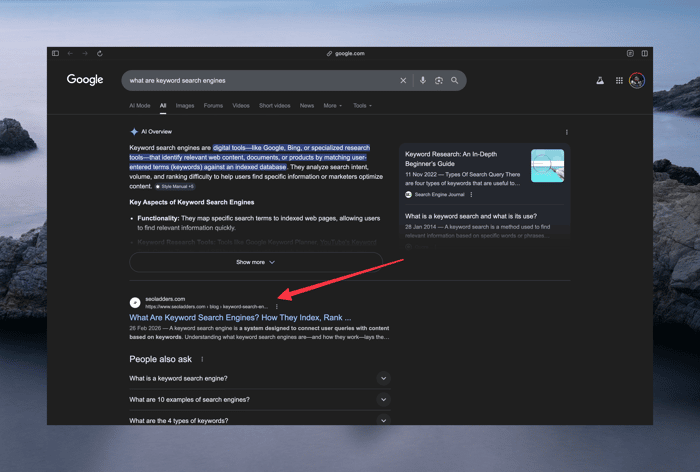
Task: Expand AI Overview with Show more
Action: tap(256, 262)
